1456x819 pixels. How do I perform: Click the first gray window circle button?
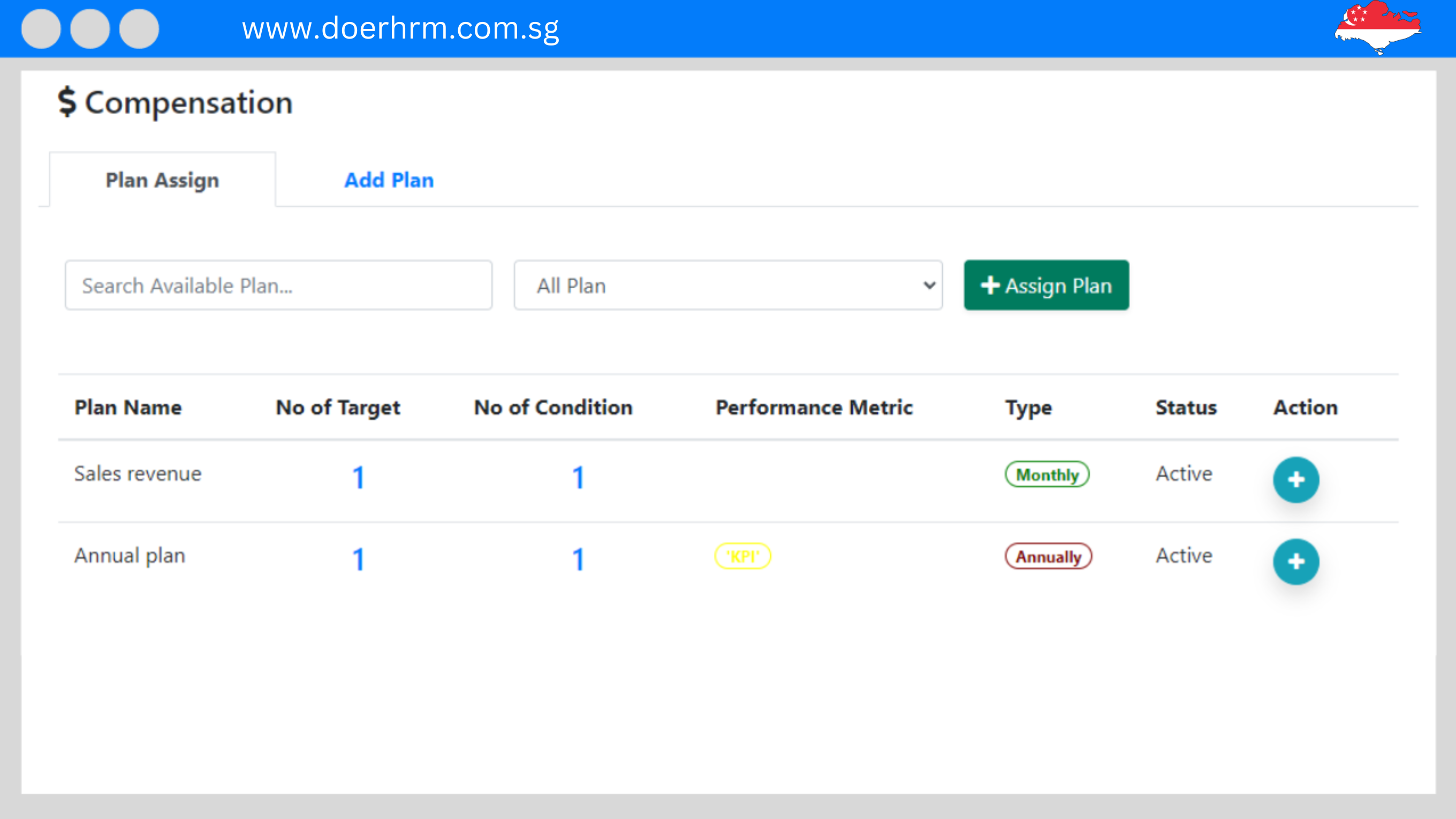pos(41,28)
